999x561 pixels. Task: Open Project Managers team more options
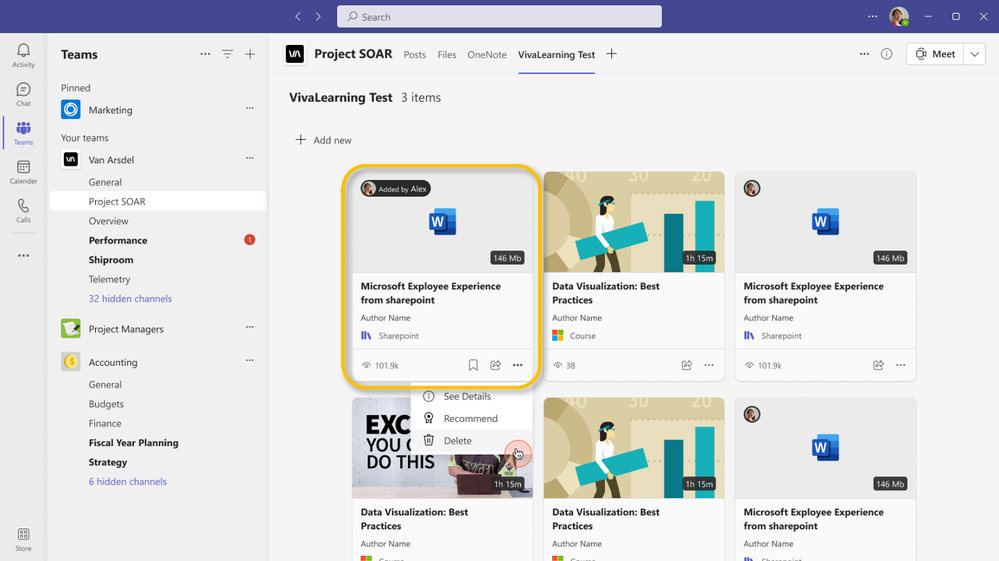pyautogui.click(x=250, y=327)
